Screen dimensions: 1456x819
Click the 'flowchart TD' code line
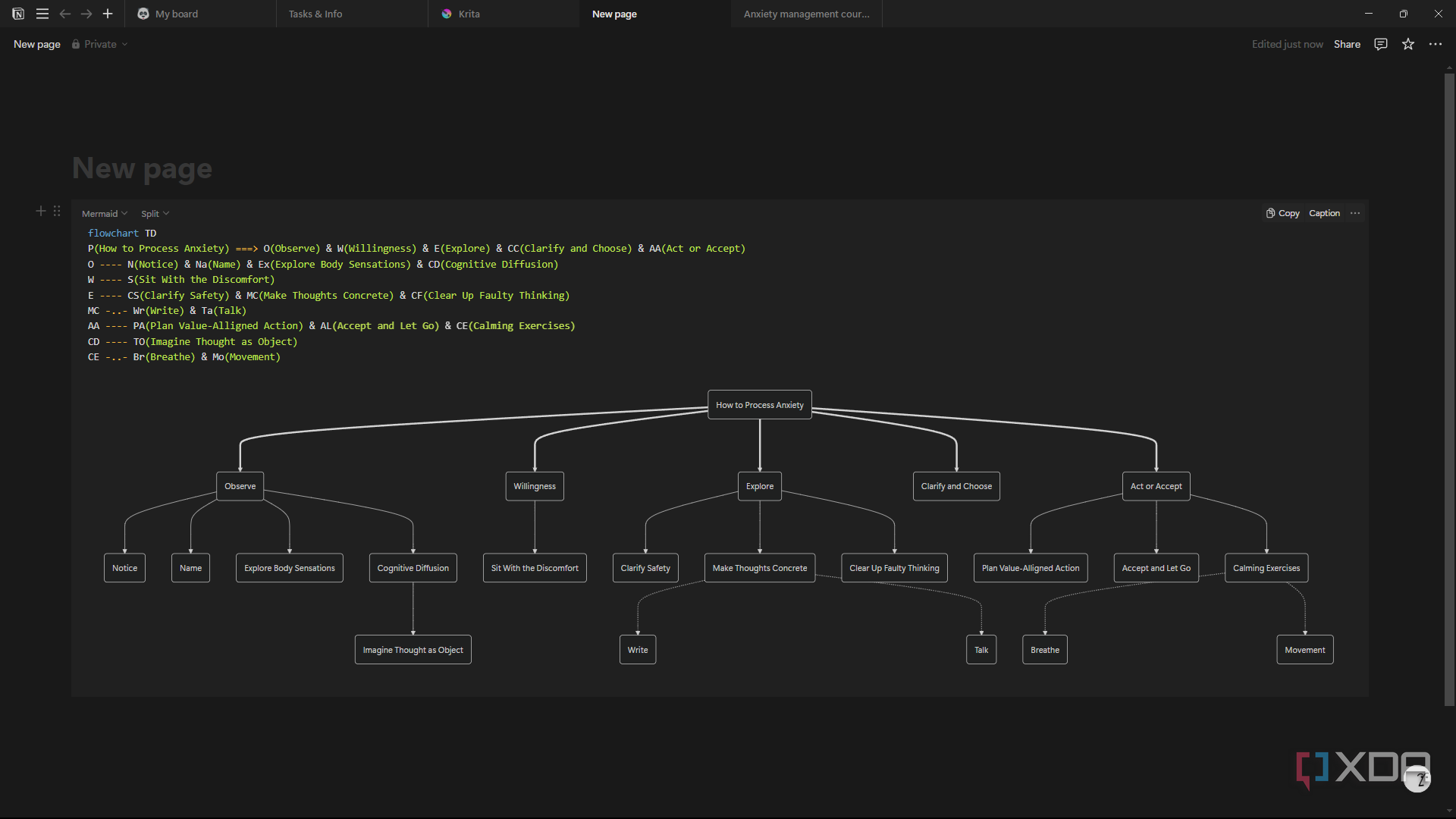pyautogui.click(x=122, y=233)
